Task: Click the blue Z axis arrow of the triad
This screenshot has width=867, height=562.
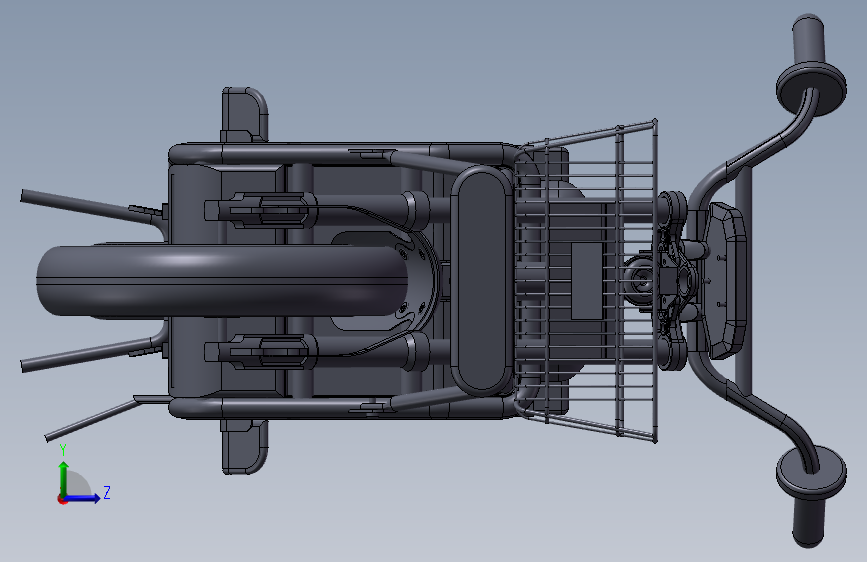Action: [x=82, y=498]
